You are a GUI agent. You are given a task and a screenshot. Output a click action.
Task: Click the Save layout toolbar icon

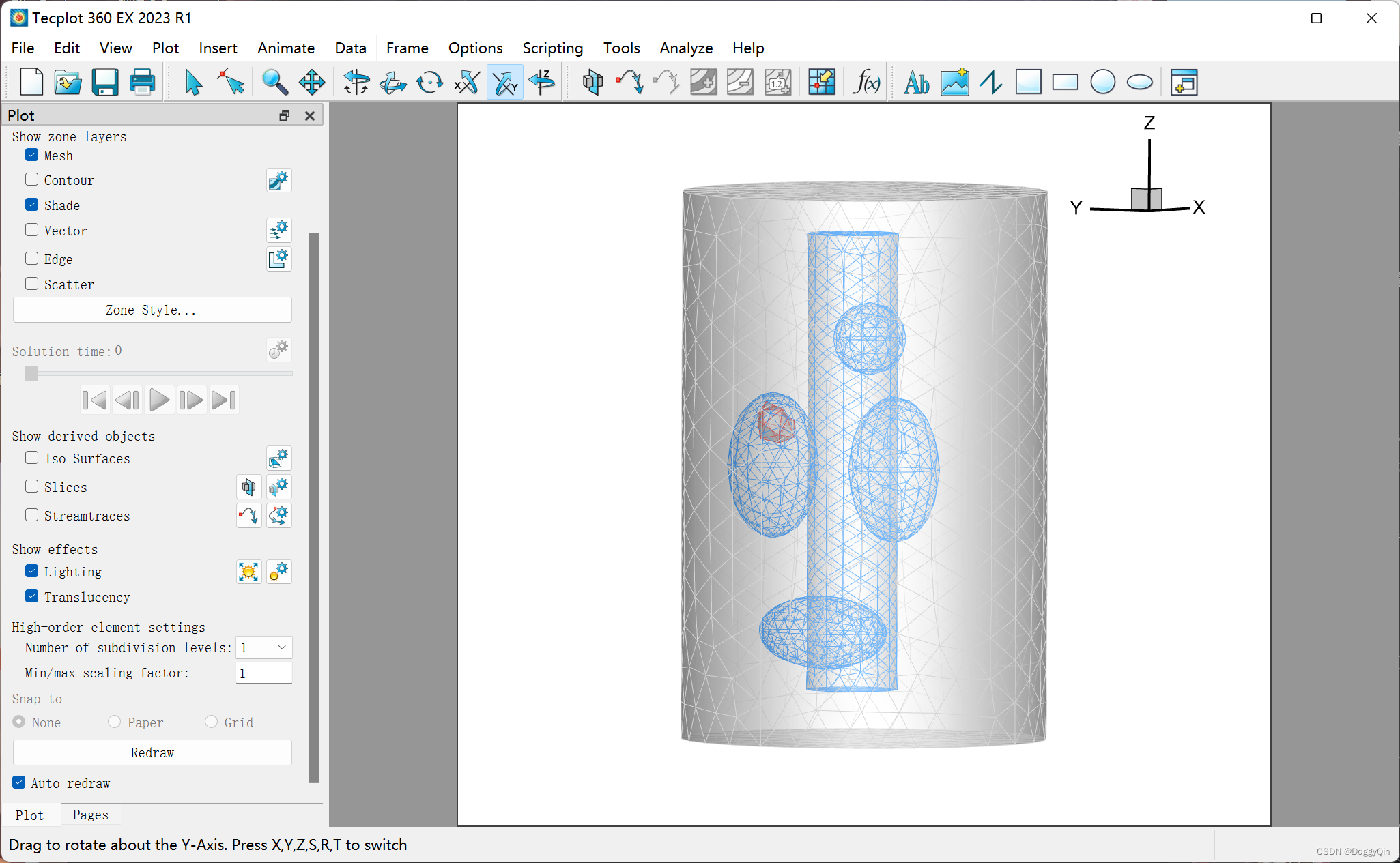[x=105, y=83]
